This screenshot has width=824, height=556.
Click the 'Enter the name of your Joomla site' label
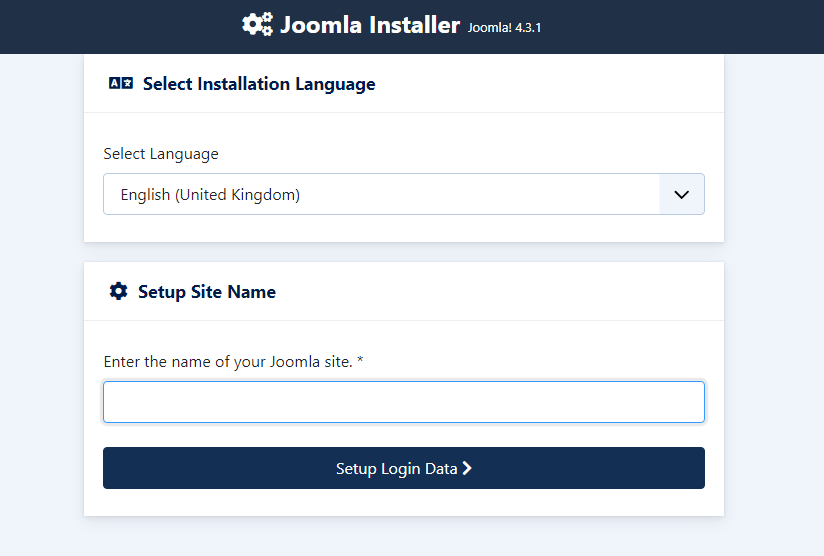pyautogui.click(x=228, y=362)
